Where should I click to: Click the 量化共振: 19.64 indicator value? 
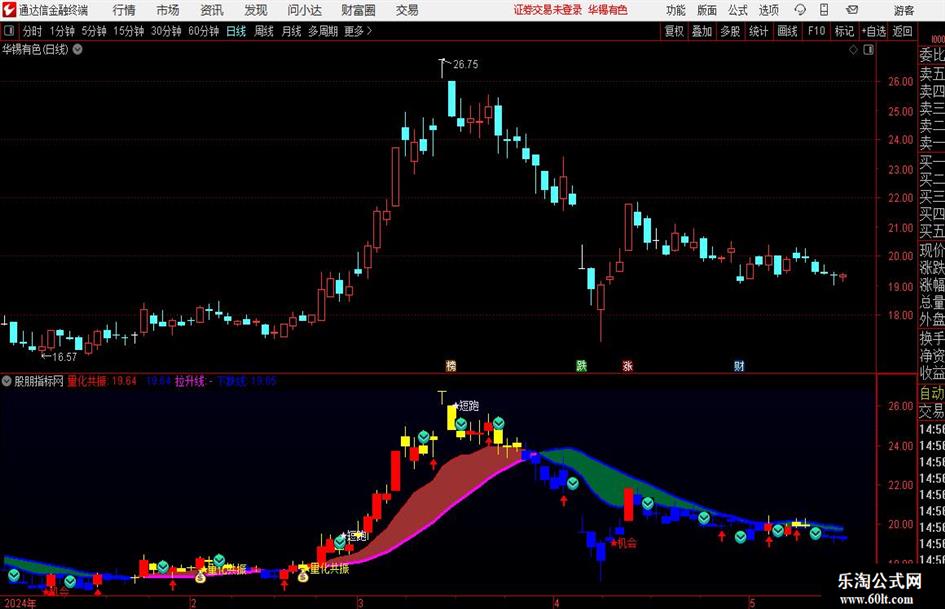102,381
